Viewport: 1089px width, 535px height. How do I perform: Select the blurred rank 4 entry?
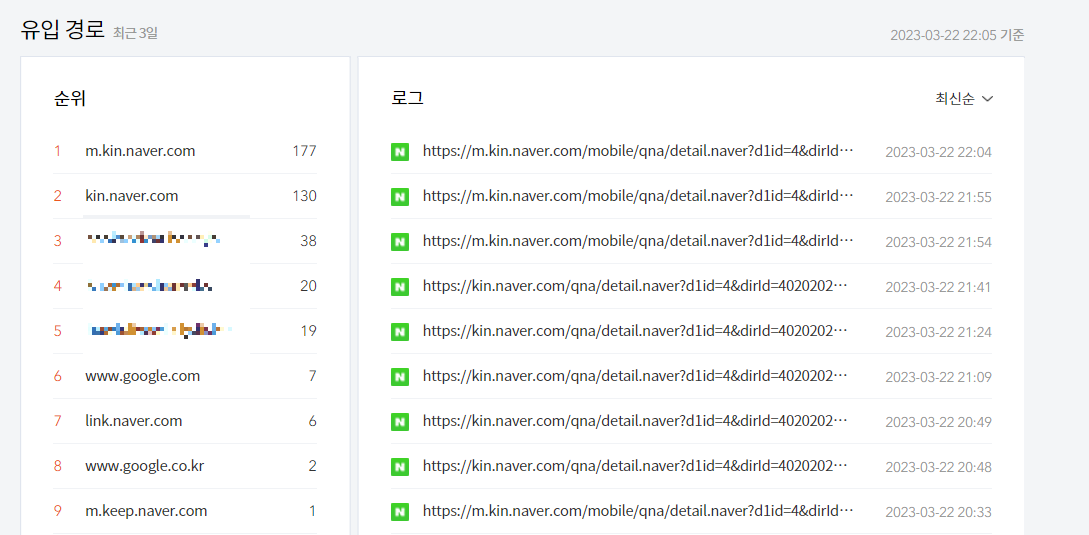(150, 286)
